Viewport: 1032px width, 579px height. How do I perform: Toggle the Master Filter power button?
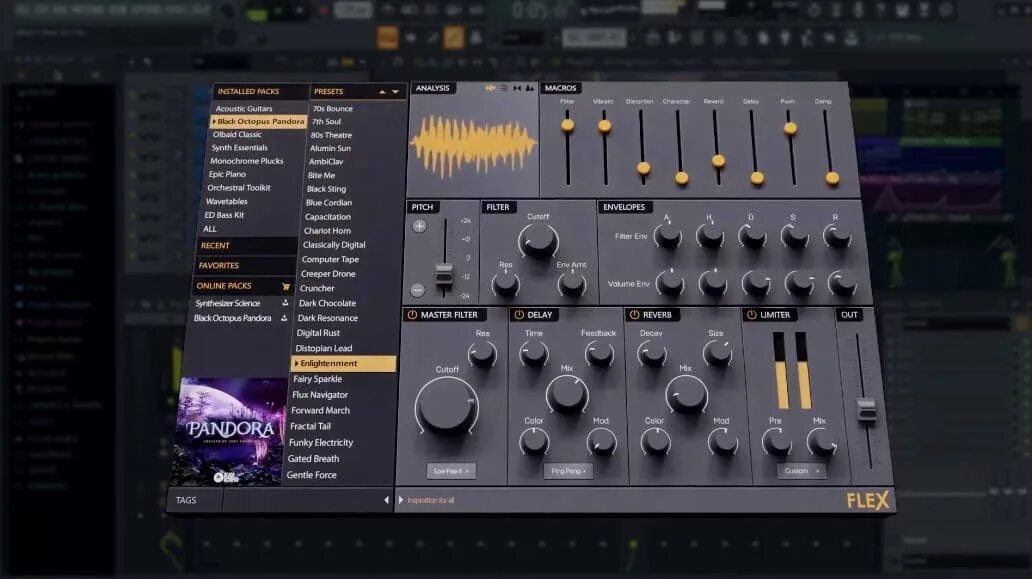(412, 315)
